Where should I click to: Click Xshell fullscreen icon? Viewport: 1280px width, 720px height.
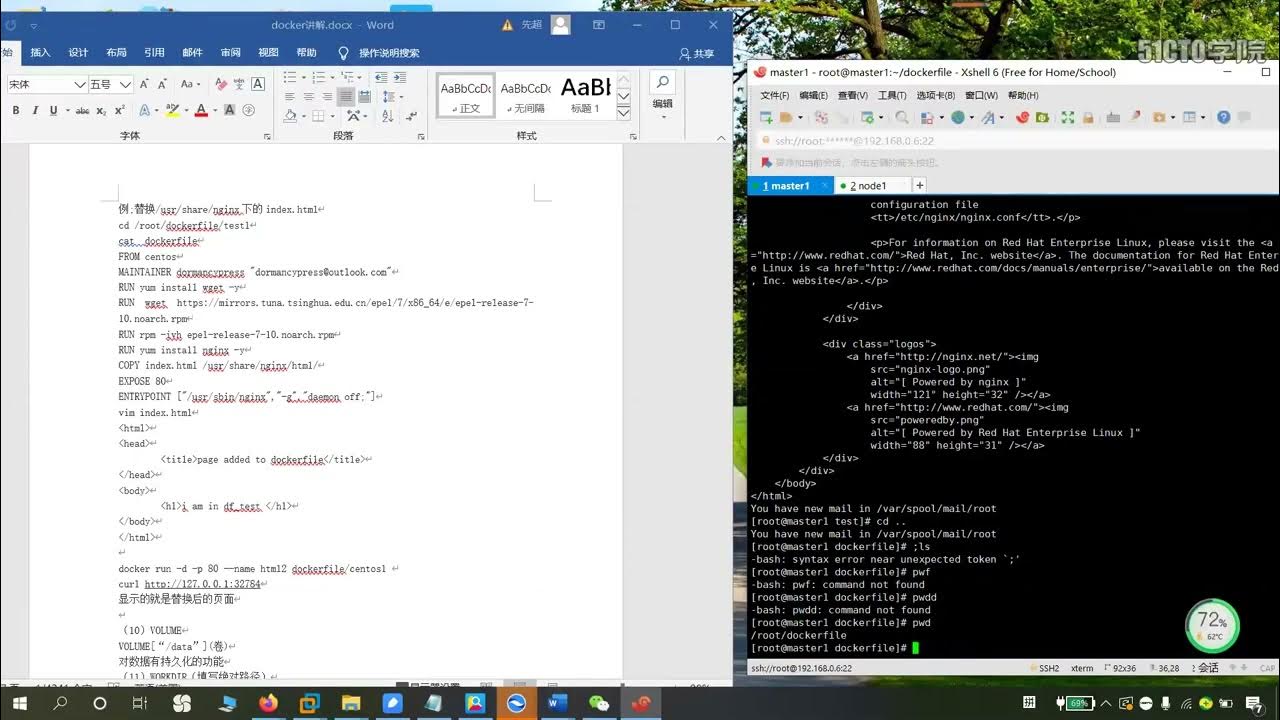point(1068,117)
